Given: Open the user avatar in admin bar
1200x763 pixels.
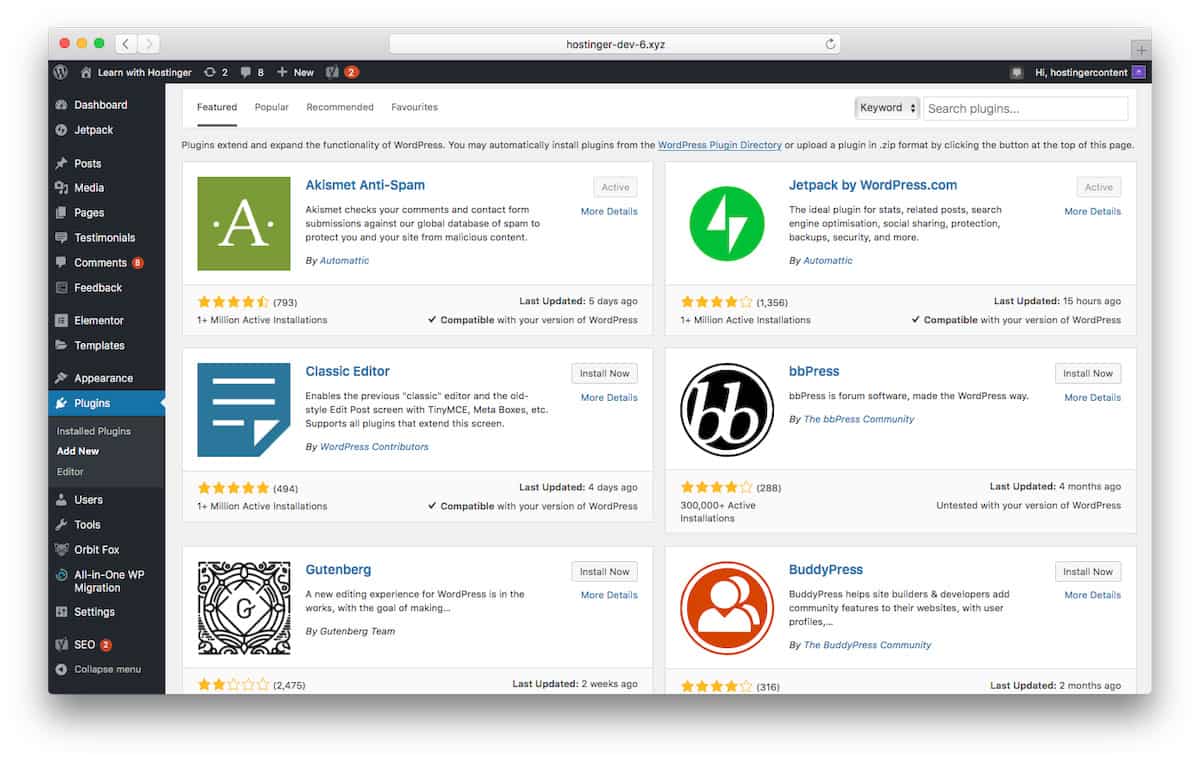Looking at the screenshot, I should click(x=1138, y=72).
